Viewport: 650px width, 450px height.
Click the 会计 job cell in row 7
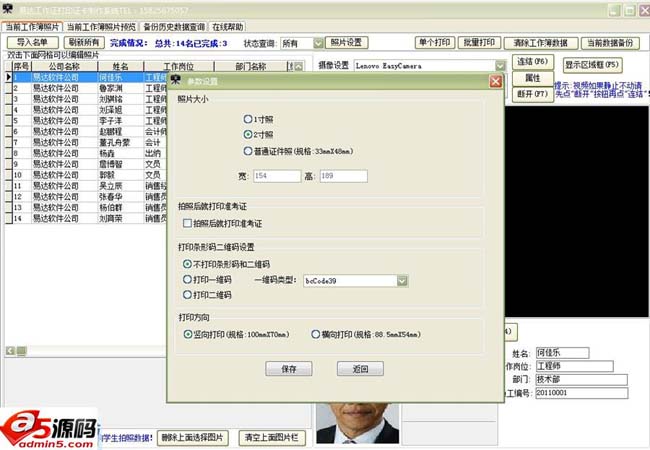click(x=155, y=142)
